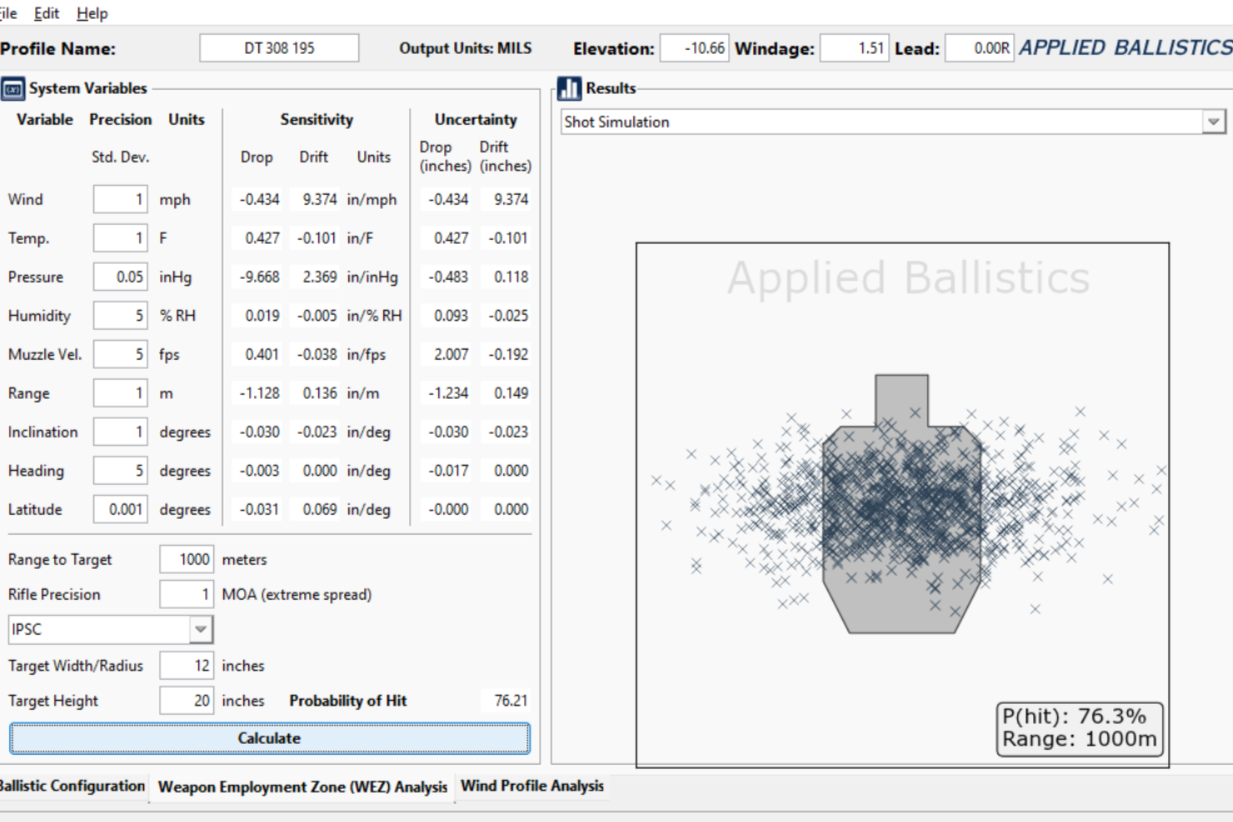Click the Range to Target field
This screenshot has width=1233, height=822.
187,559
